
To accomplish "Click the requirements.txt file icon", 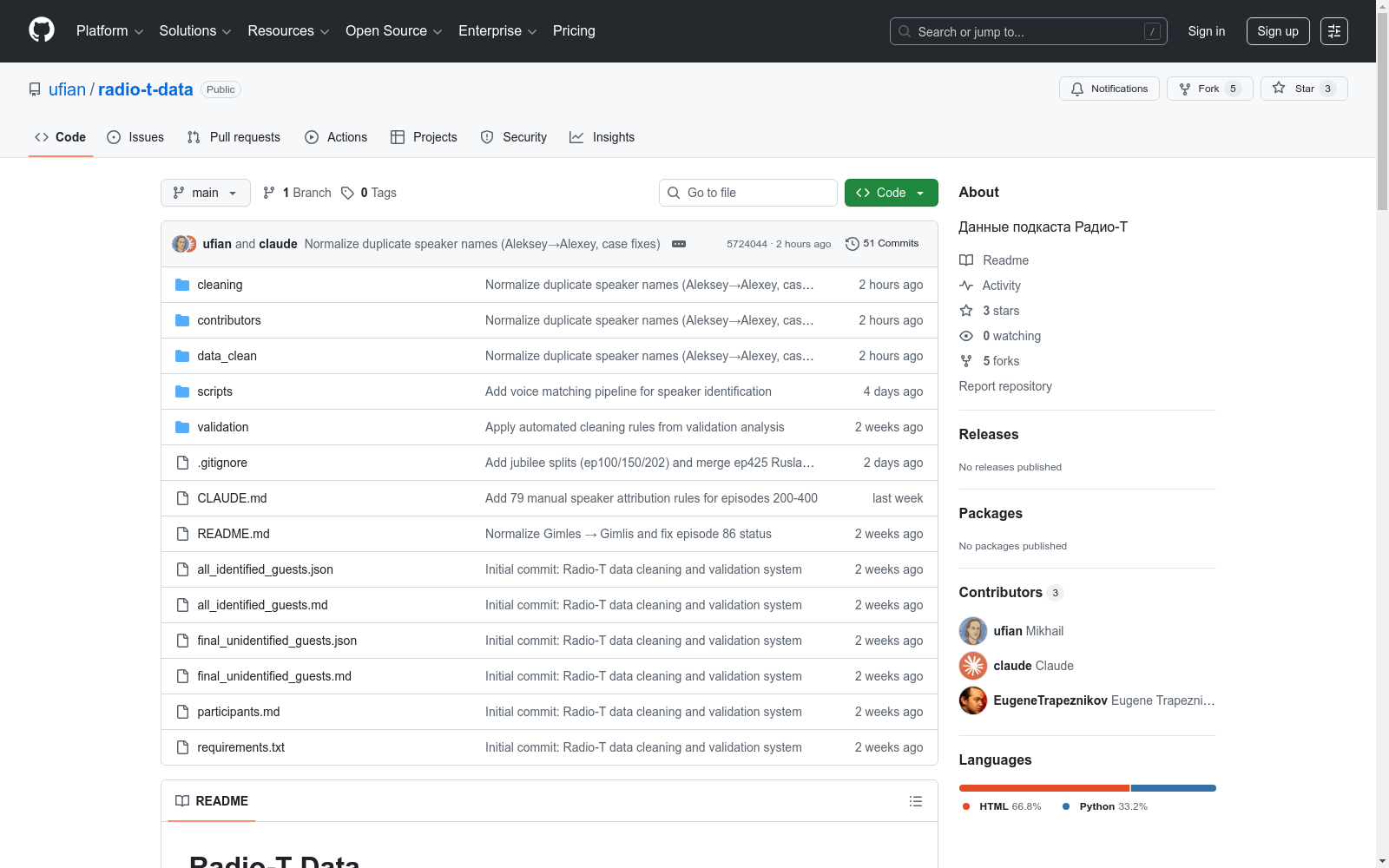I will pos(182,747).
